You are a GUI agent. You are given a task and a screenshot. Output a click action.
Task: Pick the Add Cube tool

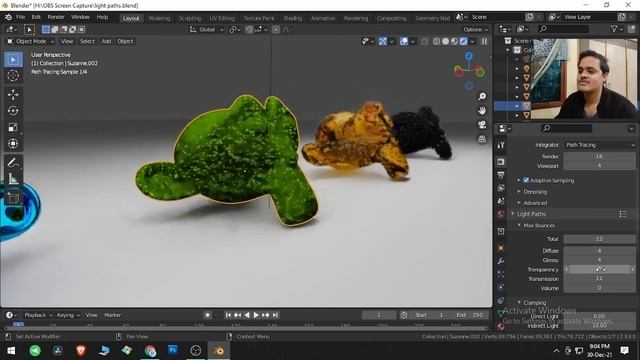click(13, 198)
